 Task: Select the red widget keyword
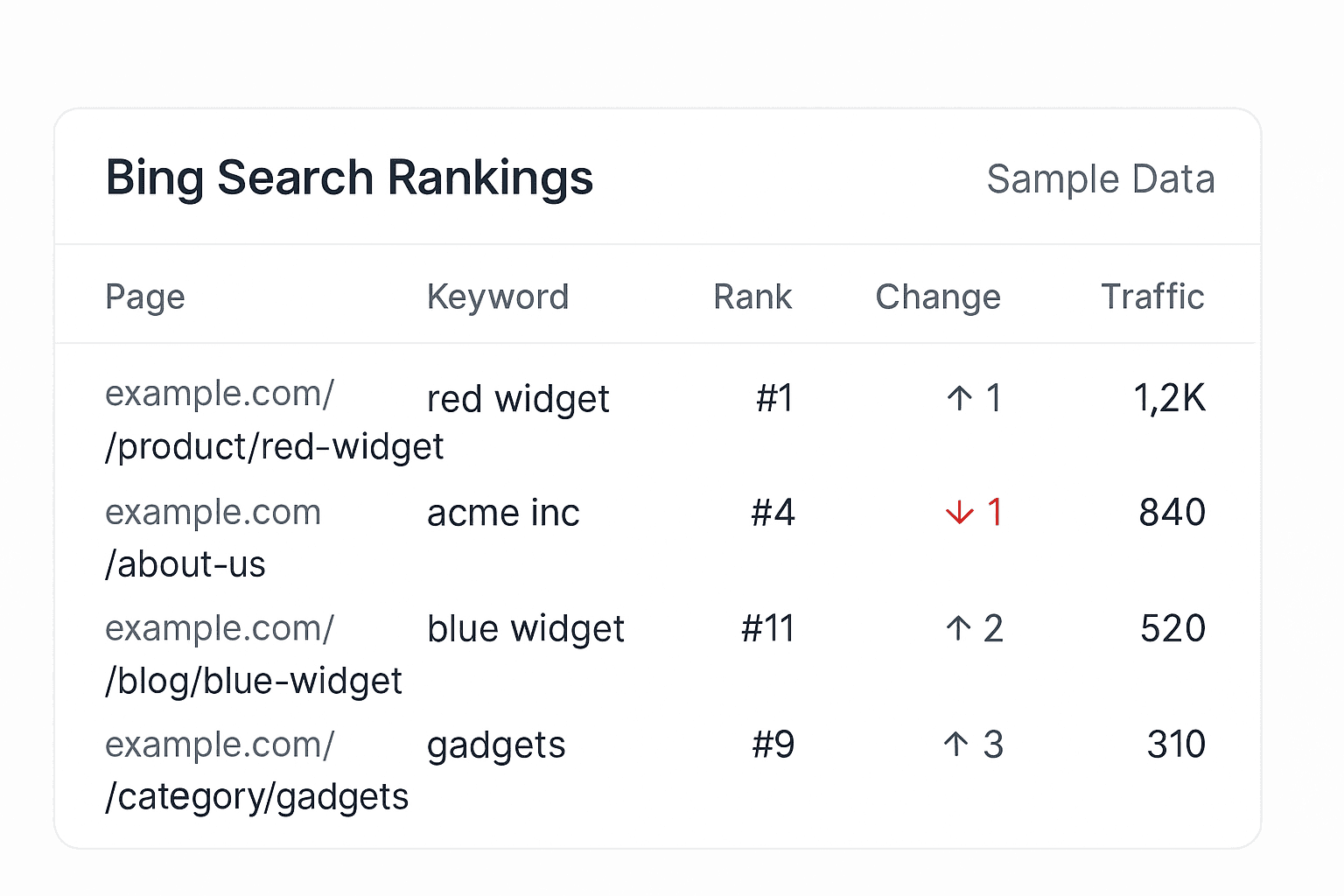tap(518, 400)
